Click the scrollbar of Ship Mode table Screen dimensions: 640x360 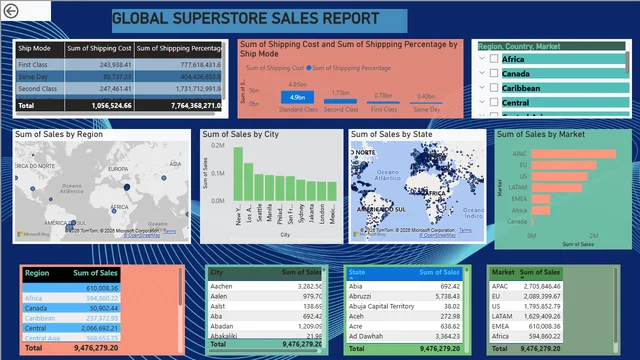pyautogui.click(x=224, y=71)
